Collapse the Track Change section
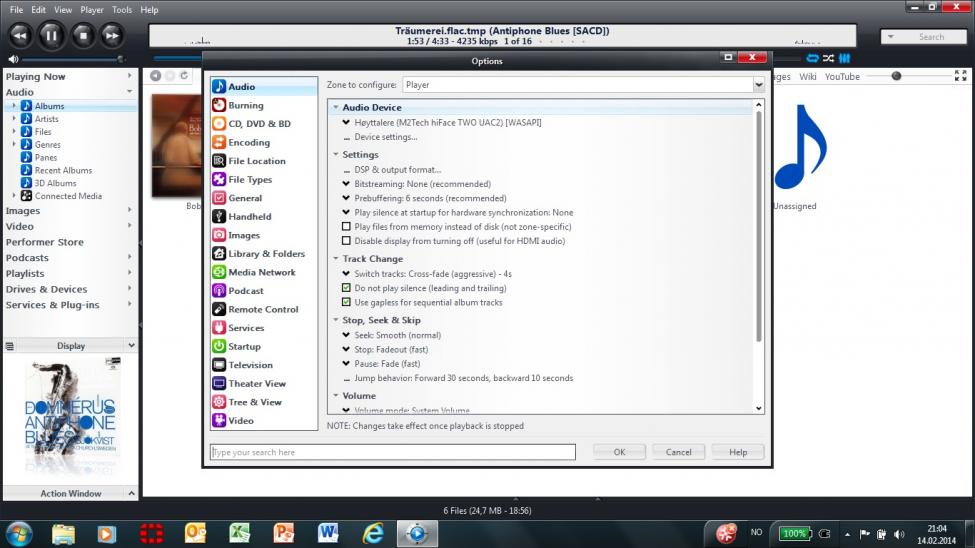975x548 pixels. click(335, 259)
